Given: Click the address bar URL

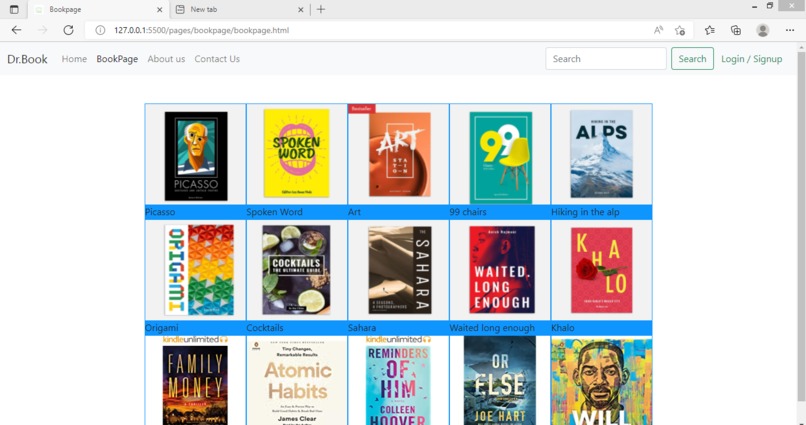Looking at the screenshot, I should 202,30.
